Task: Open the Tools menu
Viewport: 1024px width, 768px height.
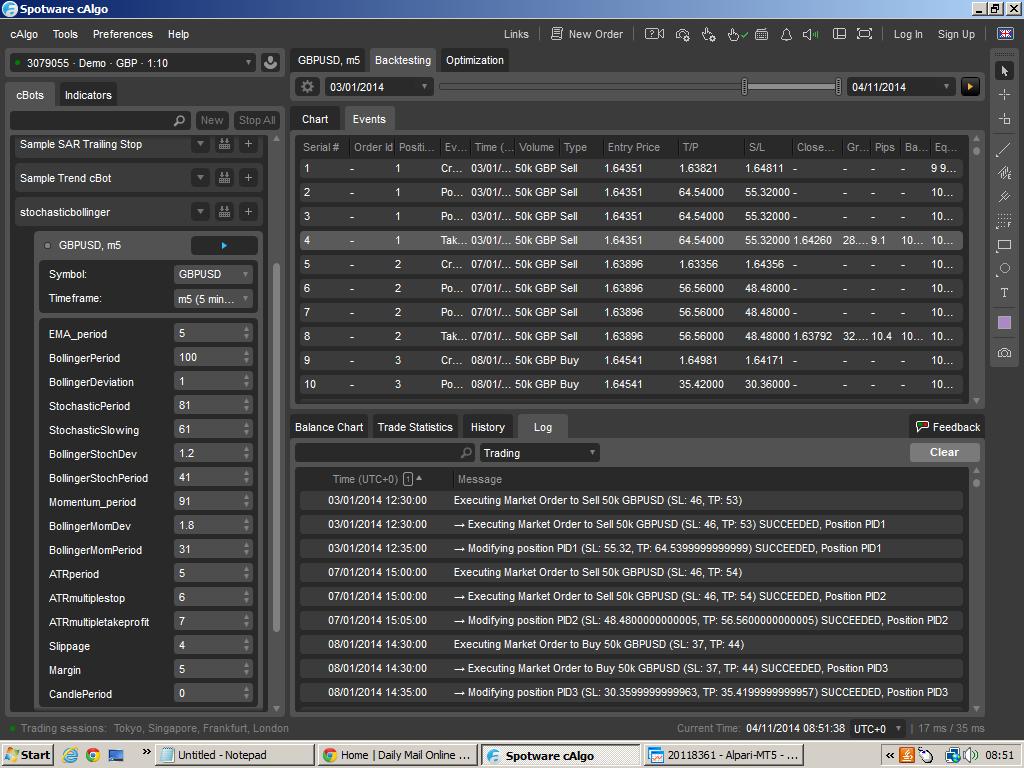Action: click(65, 34)
